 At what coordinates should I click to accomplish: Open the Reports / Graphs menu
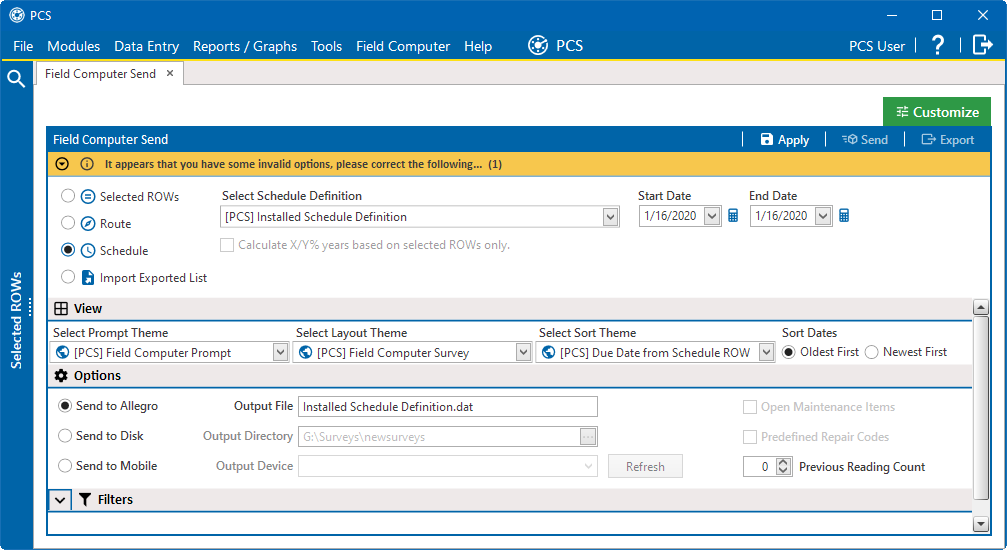[245, 46]
